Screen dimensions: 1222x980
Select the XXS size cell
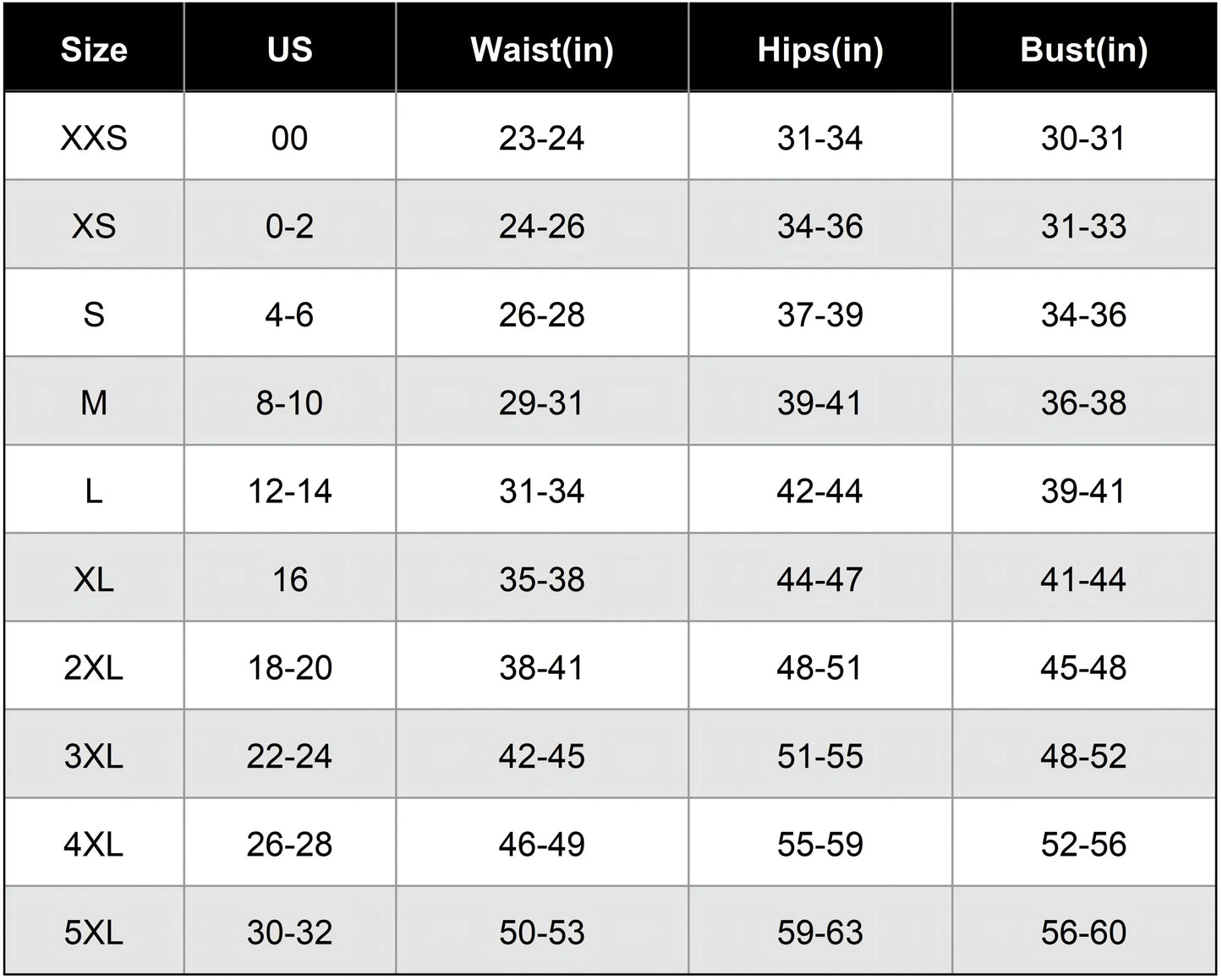[94, 137]
